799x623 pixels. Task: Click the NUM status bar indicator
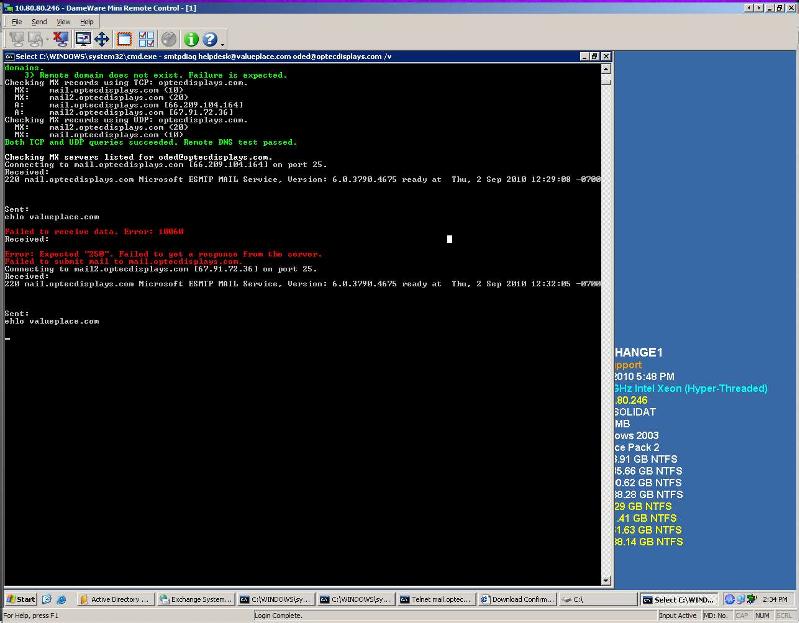762,615
